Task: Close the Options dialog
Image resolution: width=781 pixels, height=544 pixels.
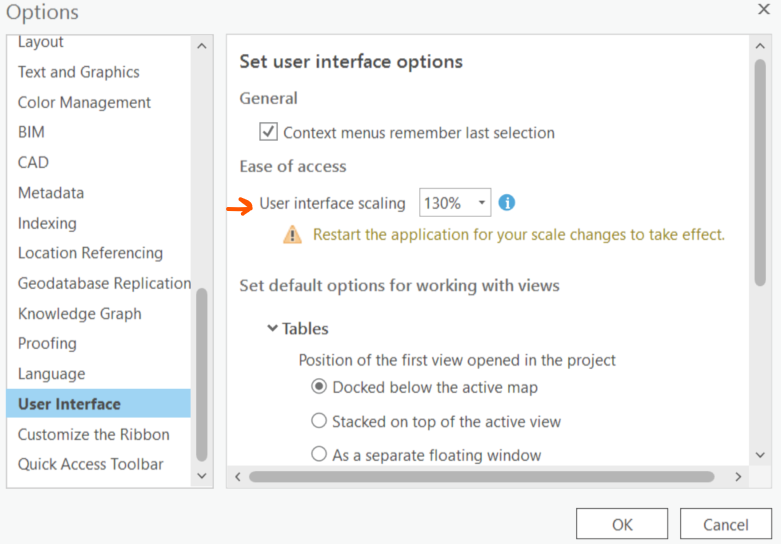Action: pos(764,9)
